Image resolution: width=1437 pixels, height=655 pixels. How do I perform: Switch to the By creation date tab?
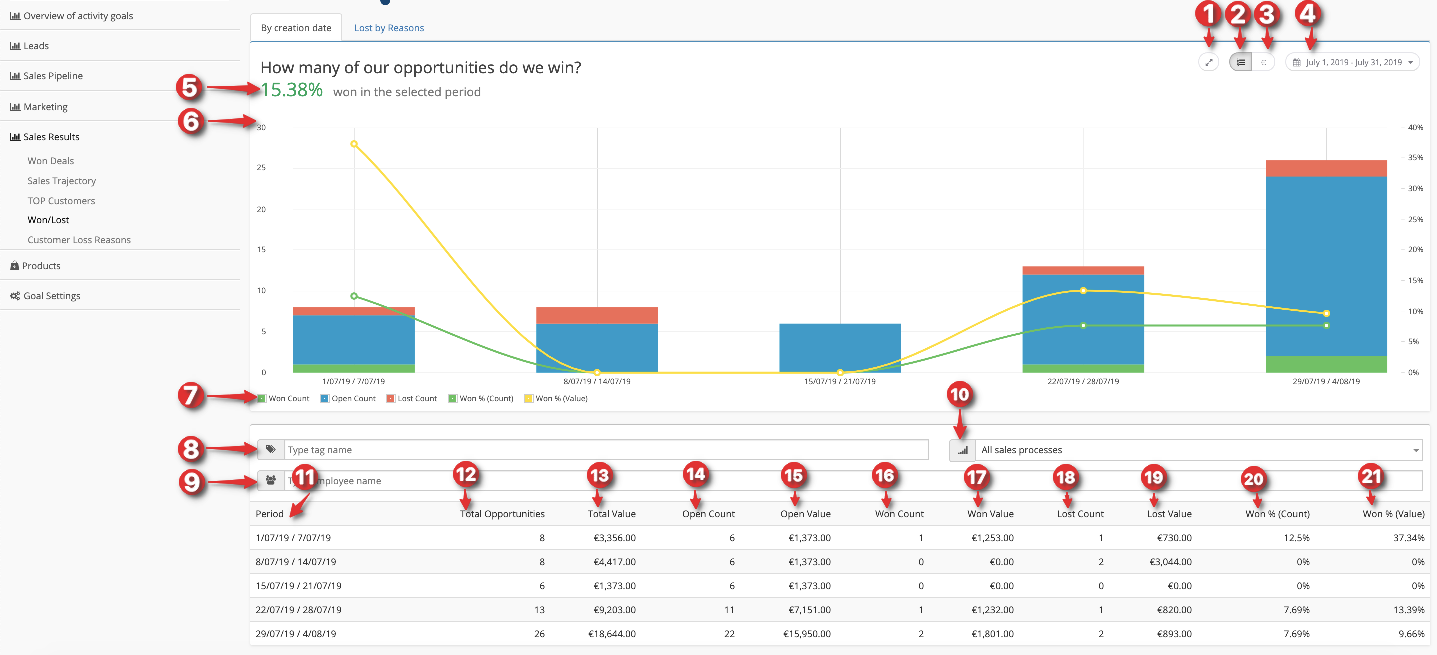tap(296, 28)
